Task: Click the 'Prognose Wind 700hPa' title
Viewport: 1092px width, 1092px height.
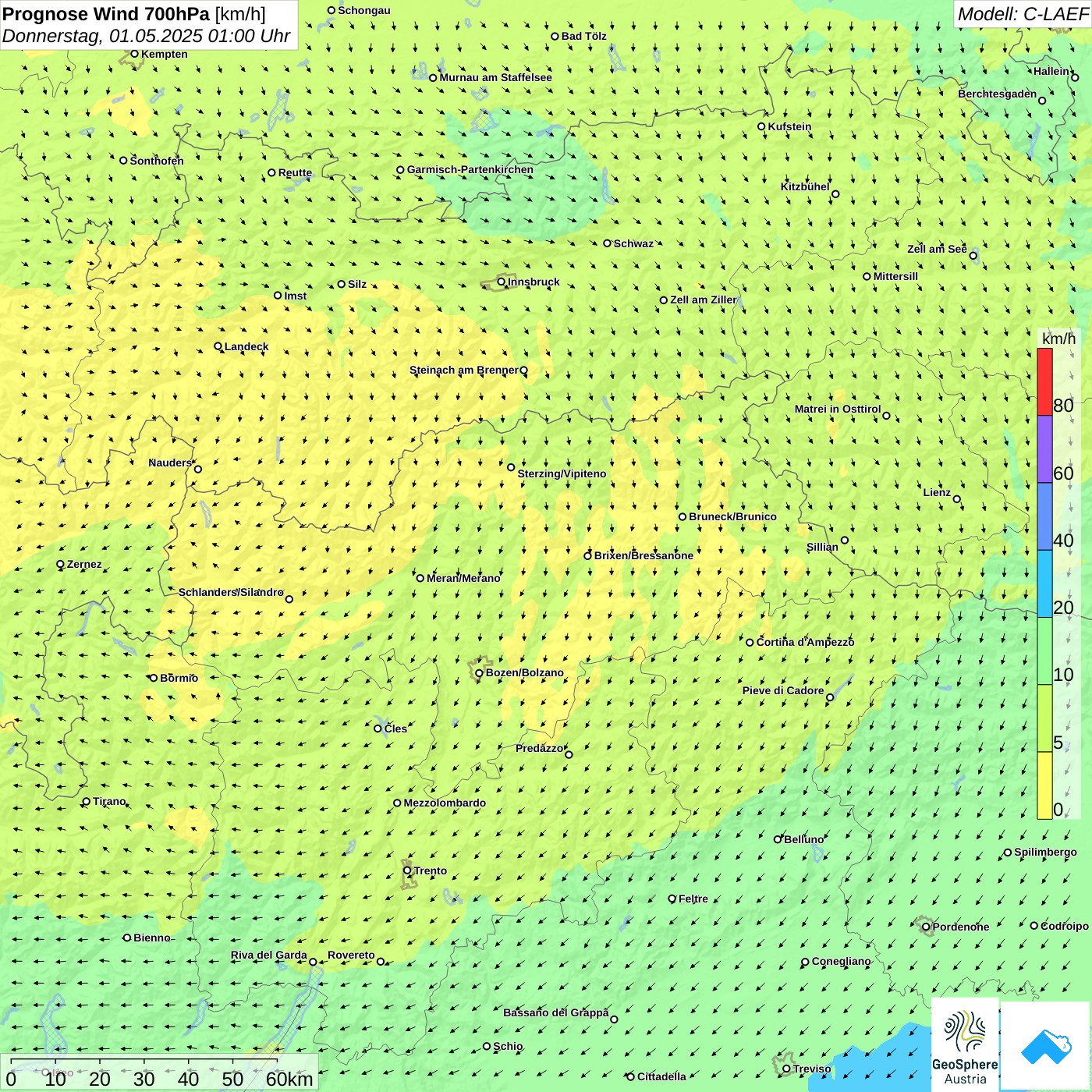Action: point(106,14)
